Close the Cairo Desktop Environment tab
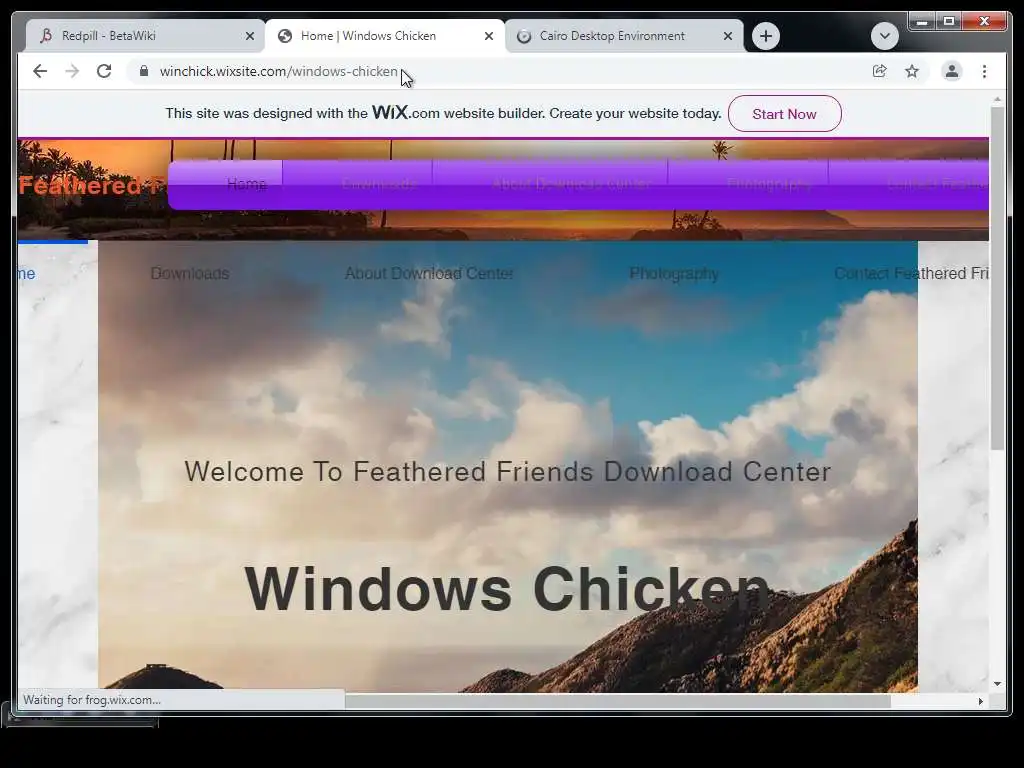 click(728, 37)
